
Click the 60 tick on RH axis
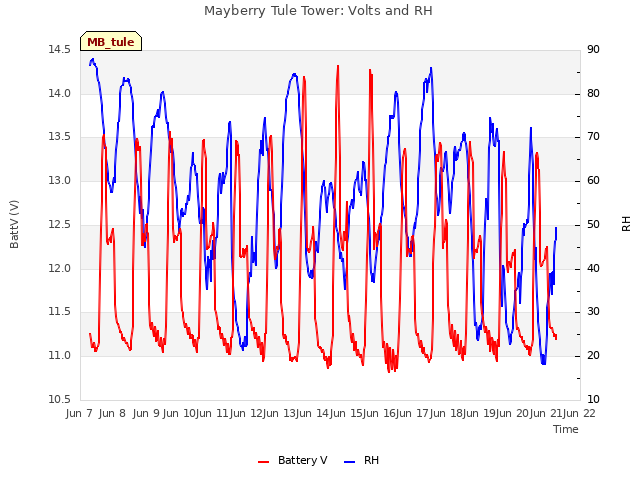pos(593,180)
